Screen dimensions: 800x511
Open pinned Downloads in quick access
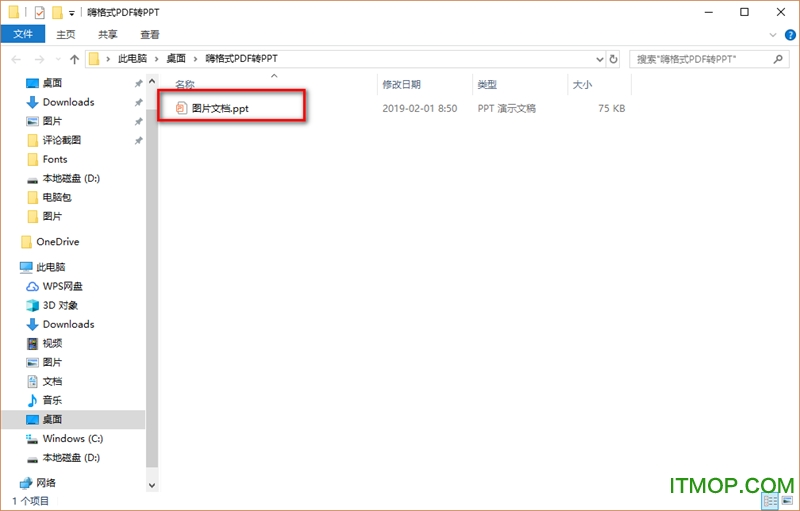pyautogui.click(x=68, y=102)
